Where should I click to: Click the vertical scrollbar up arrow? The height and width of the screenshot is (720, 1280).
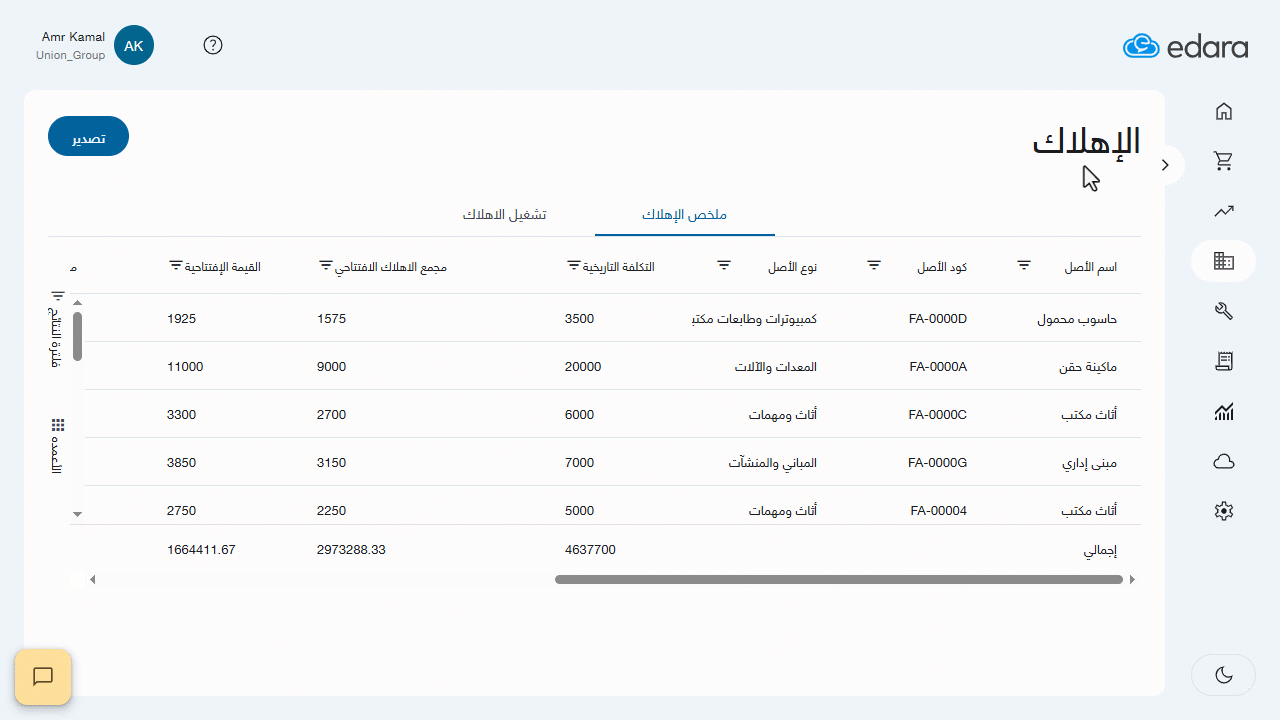coord(78,302)
